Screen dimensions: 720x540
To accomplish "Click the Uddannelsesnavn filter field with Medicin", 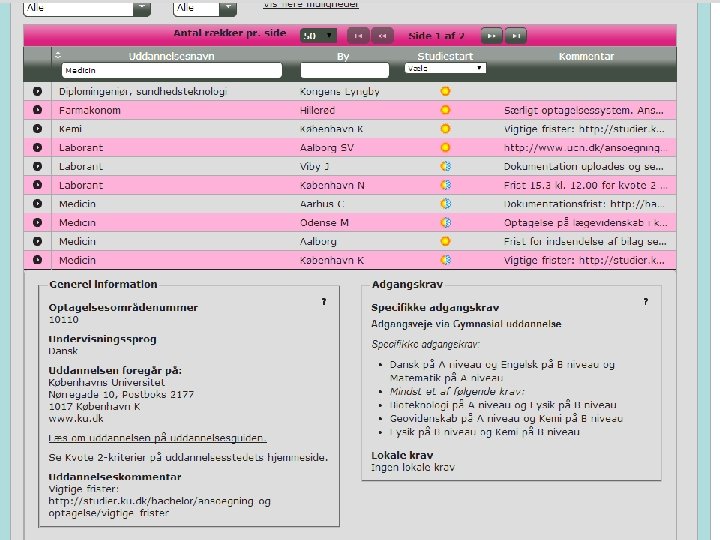I will (x=172, y=70).
